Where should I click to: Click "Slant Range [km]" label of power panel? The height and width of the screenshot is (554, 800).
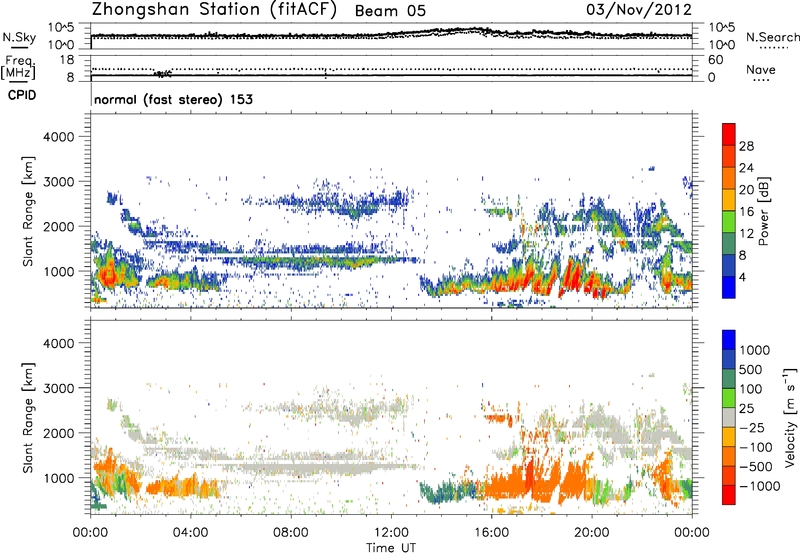[x=28, y=211]
